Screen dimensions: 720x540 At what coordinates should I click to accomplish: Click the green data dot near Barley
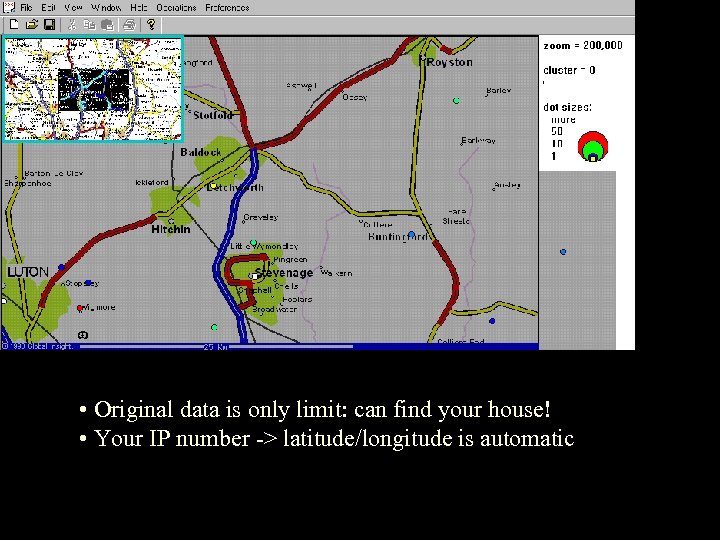pyautogui.click(x=456, y=101)
